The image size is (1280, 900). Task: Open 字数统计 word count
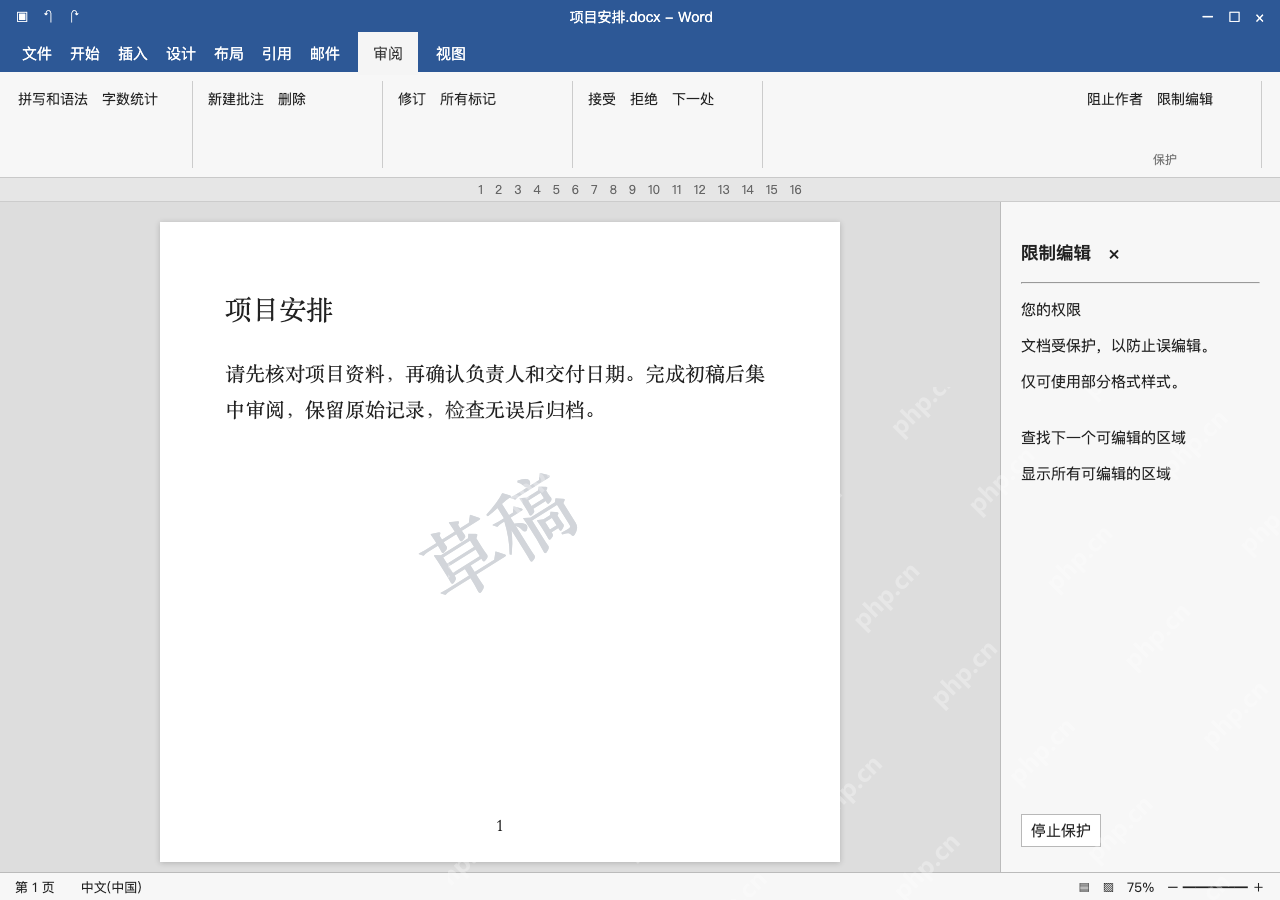(130, 99)
